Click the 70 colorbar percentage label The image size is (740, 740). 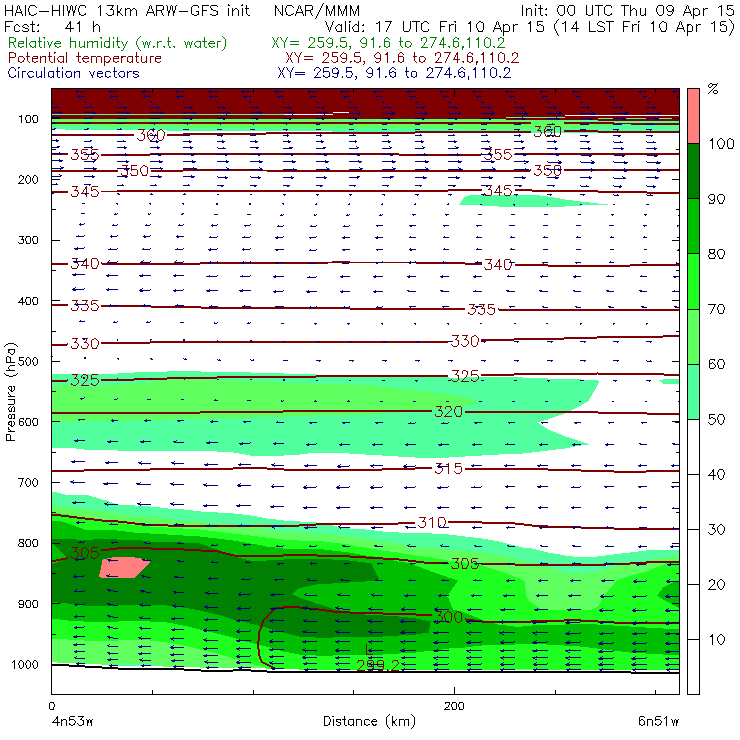click(716, 309)
